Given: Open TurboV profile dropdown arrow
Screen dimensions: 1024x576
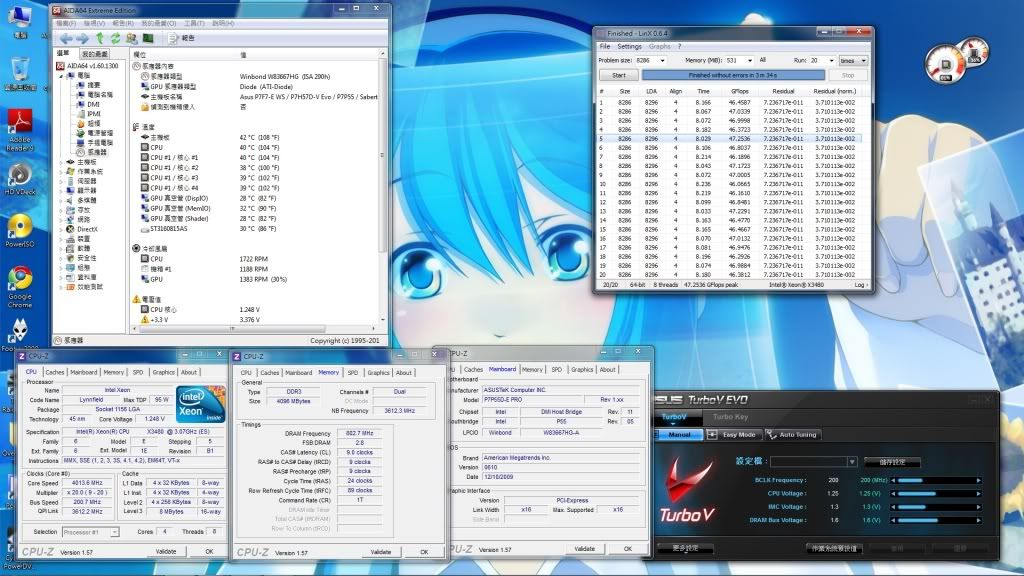Looking at the screenshot, I should pos(852,462).
